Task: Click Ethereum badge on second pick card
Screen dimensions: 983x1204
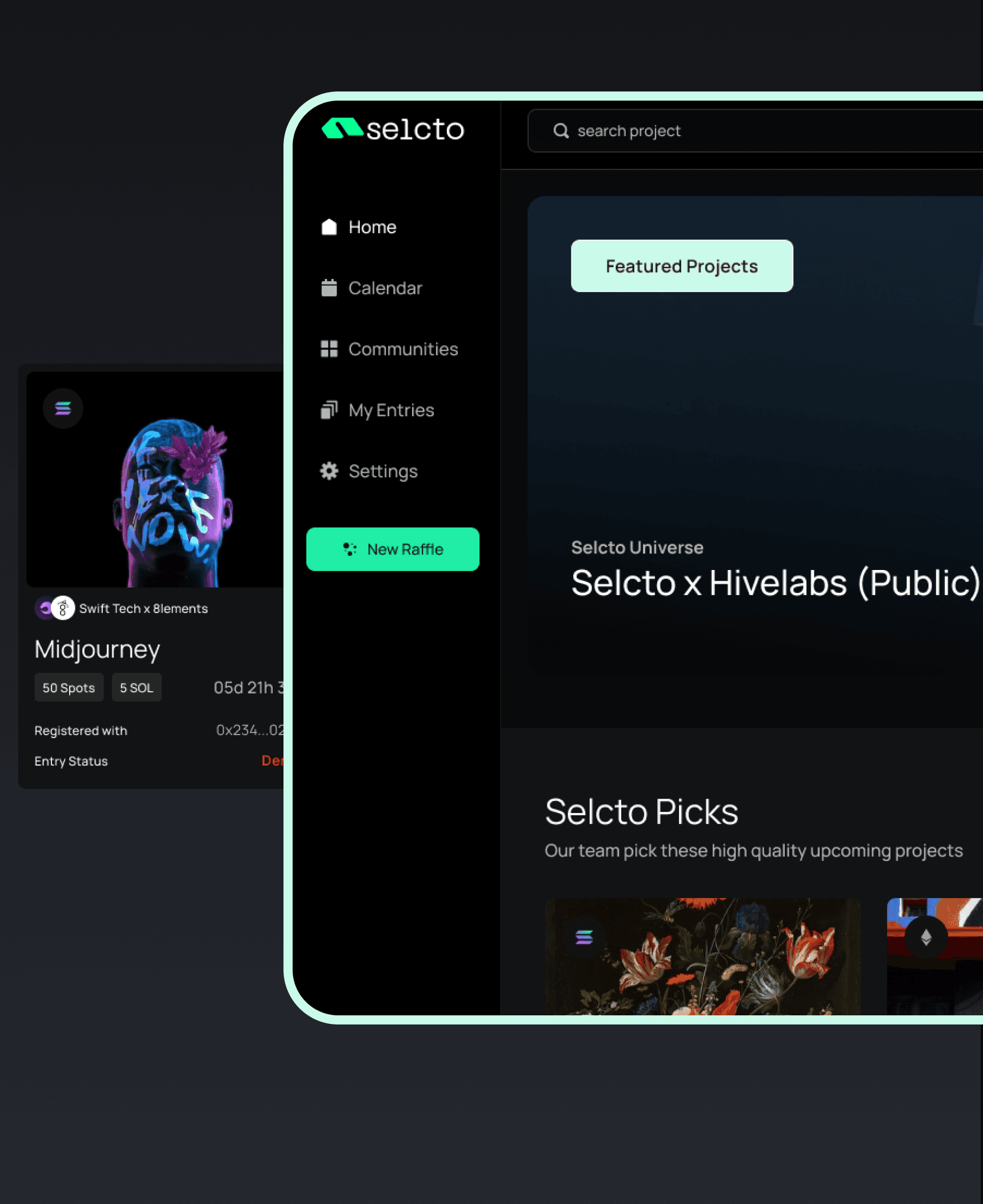Action: point(926,938)
